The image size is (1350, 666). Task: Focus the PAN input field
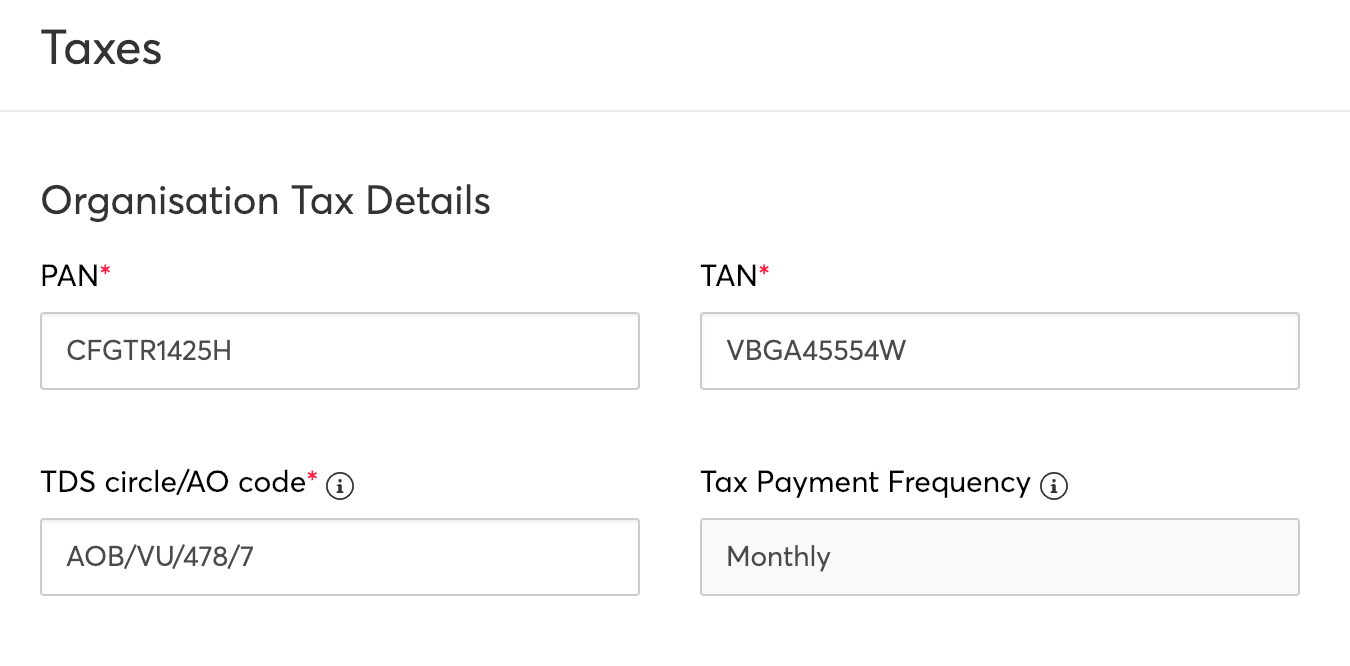click(340, 351)
